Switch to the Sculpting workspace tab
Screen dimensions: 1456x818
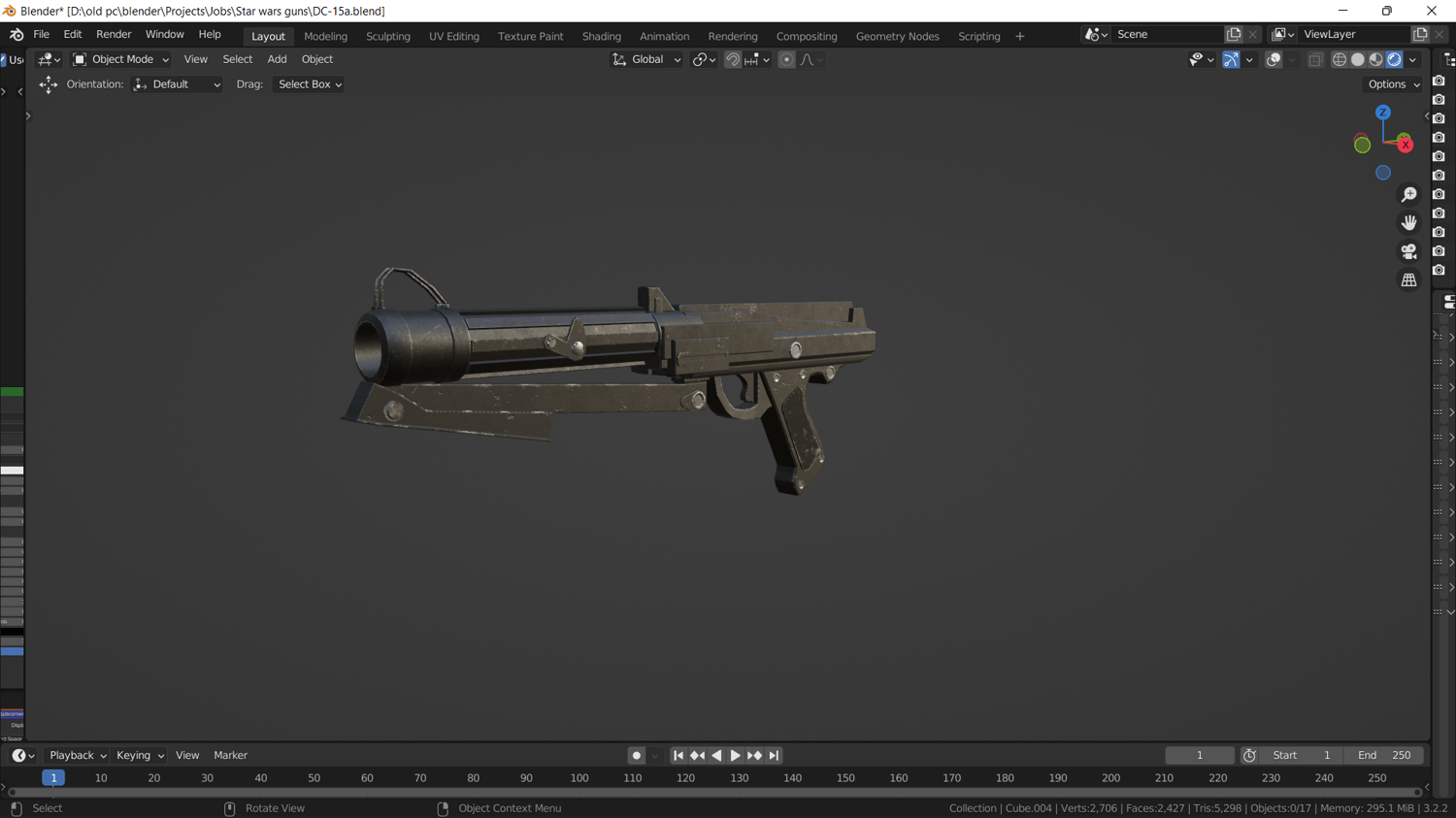coord(388,37)
